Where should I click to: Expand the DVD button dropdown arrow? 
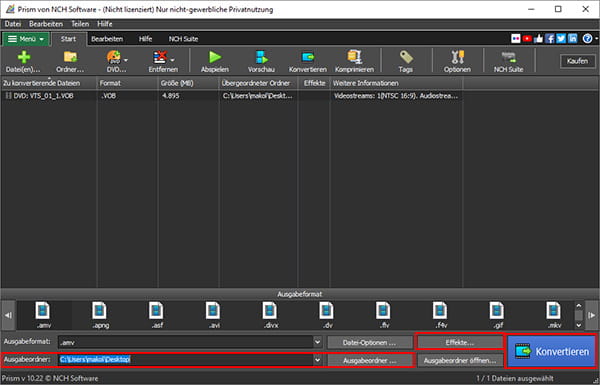click(x=126, y=60)
